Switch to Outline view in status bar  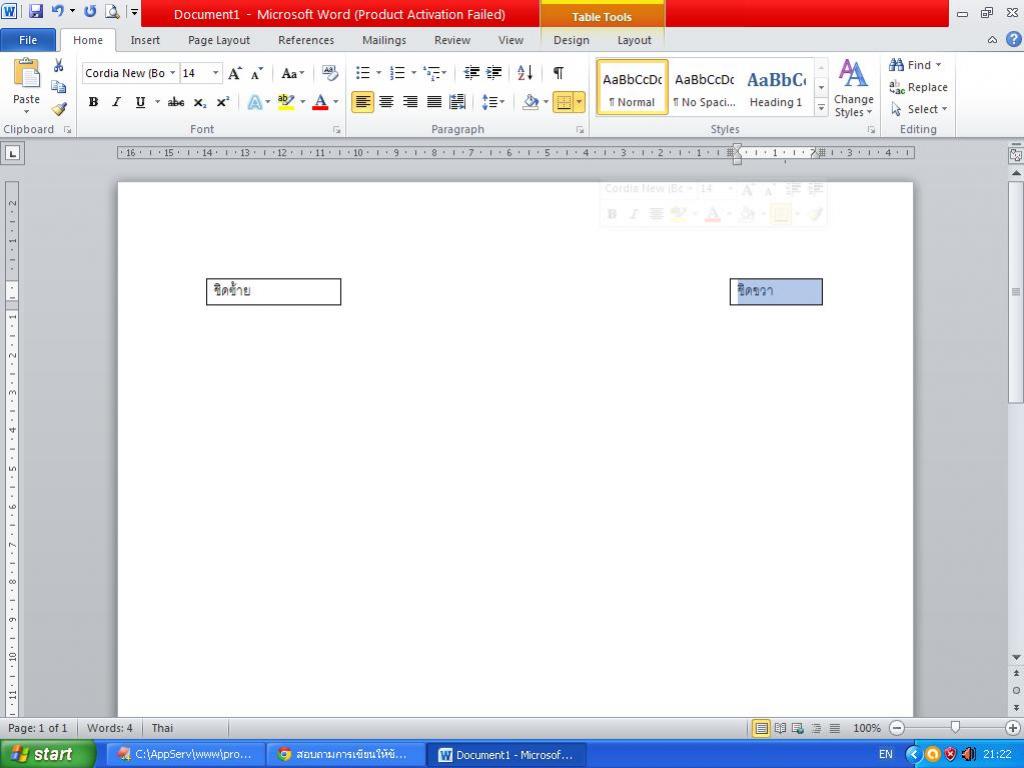click(x=816, y=728)
